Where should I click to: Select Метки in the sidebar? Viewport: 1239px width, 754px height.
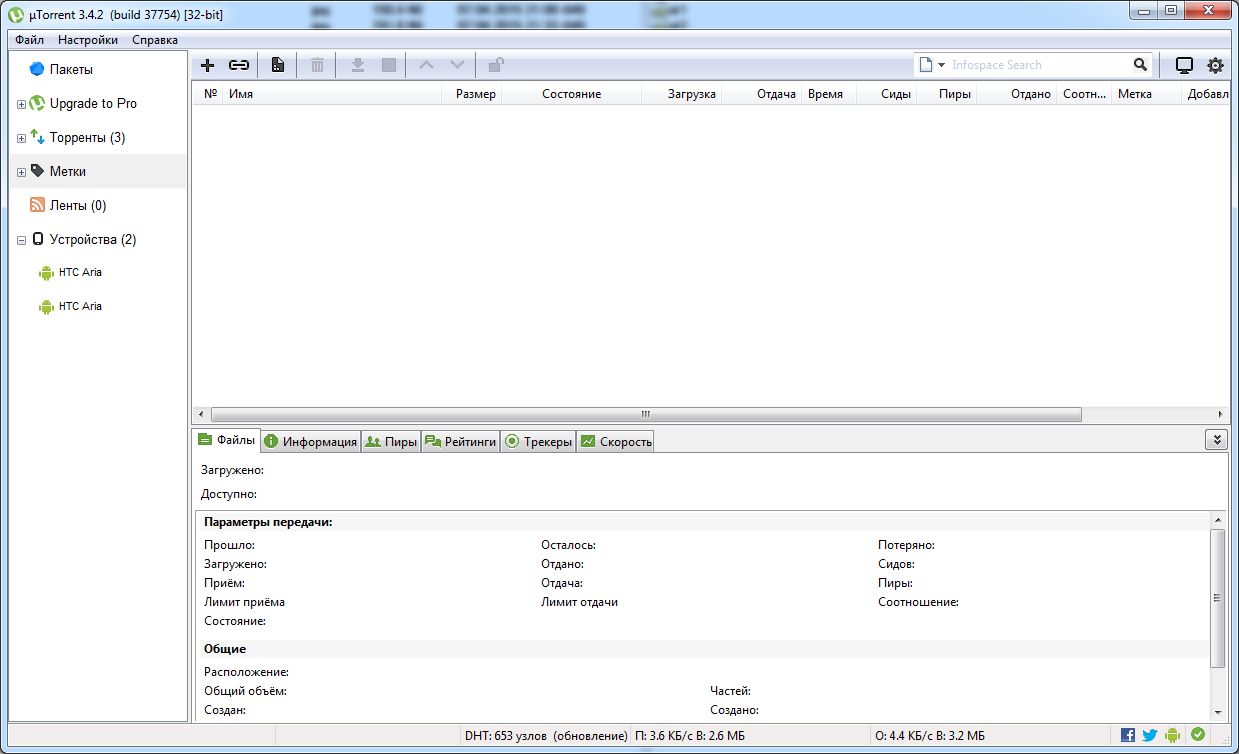(x=67, y=171)
